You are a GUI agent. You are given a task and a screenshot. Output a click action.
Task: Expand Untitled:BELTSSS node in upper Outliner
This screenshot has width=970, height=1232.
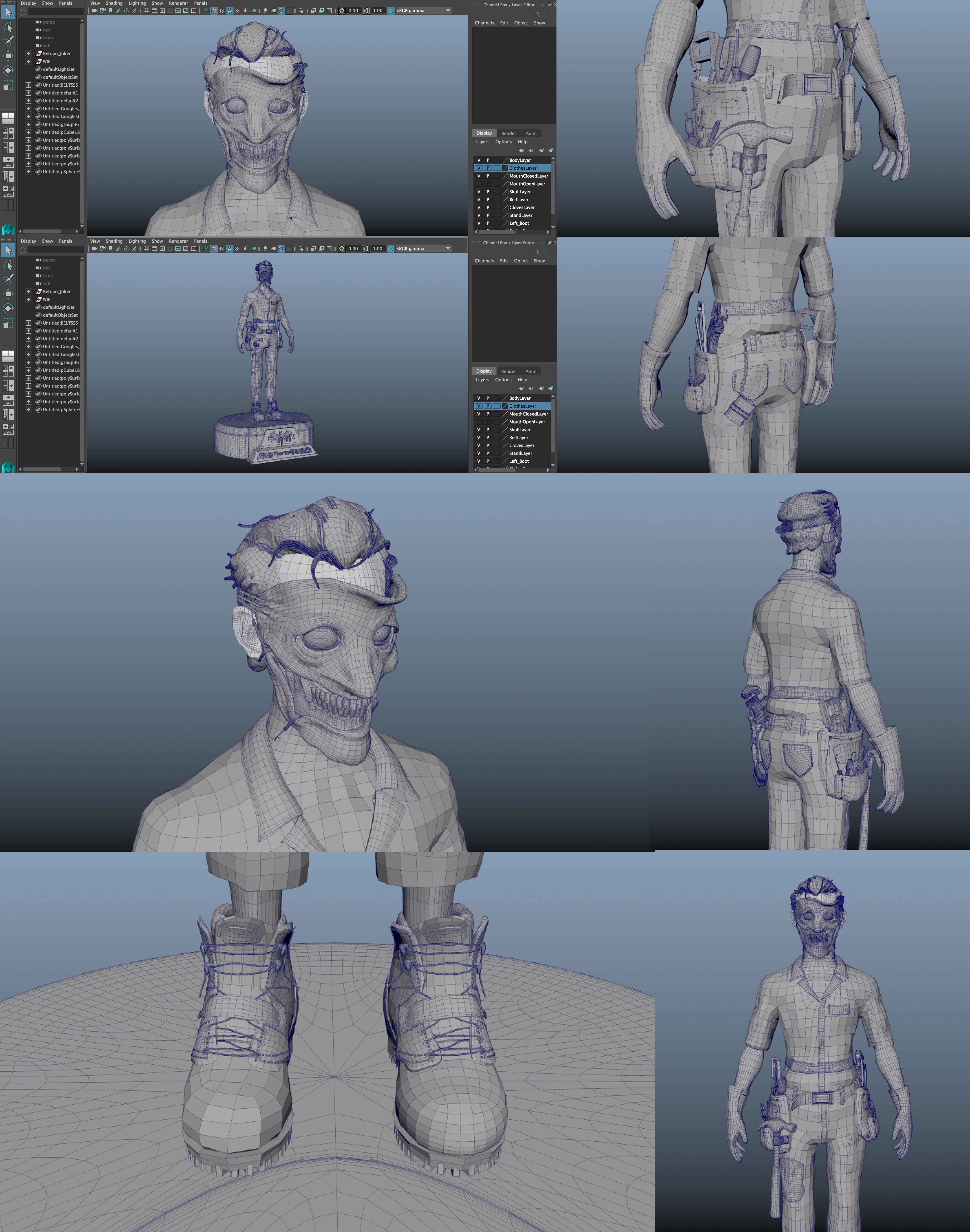[x=28, y=85]
